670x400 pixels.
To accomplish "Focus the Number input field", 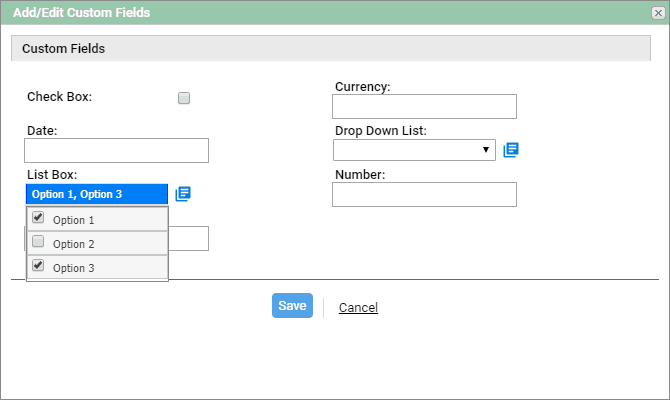I will (424, 194).
